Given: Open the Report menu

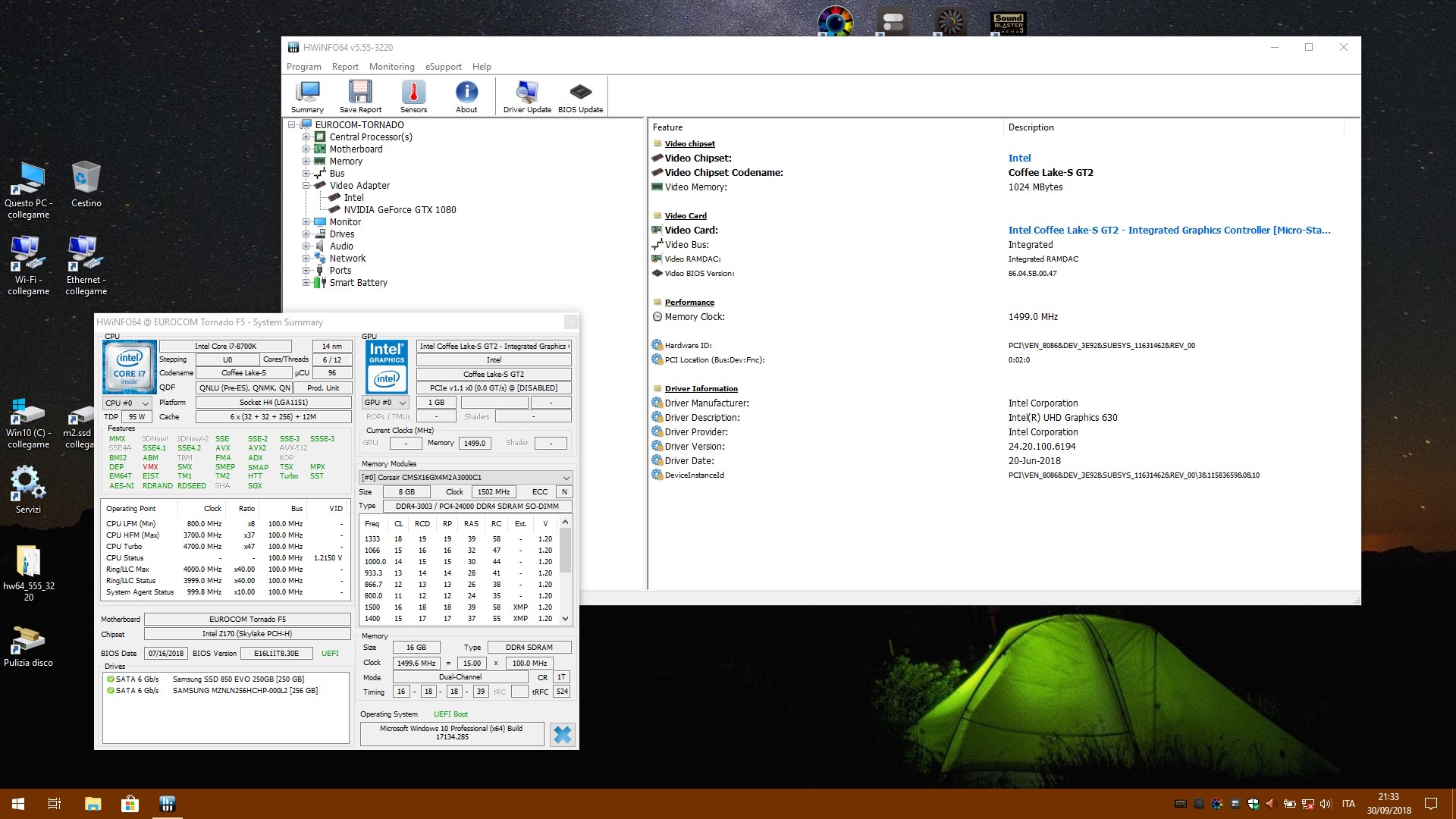Looking at the screenshot, I should 345,67.
